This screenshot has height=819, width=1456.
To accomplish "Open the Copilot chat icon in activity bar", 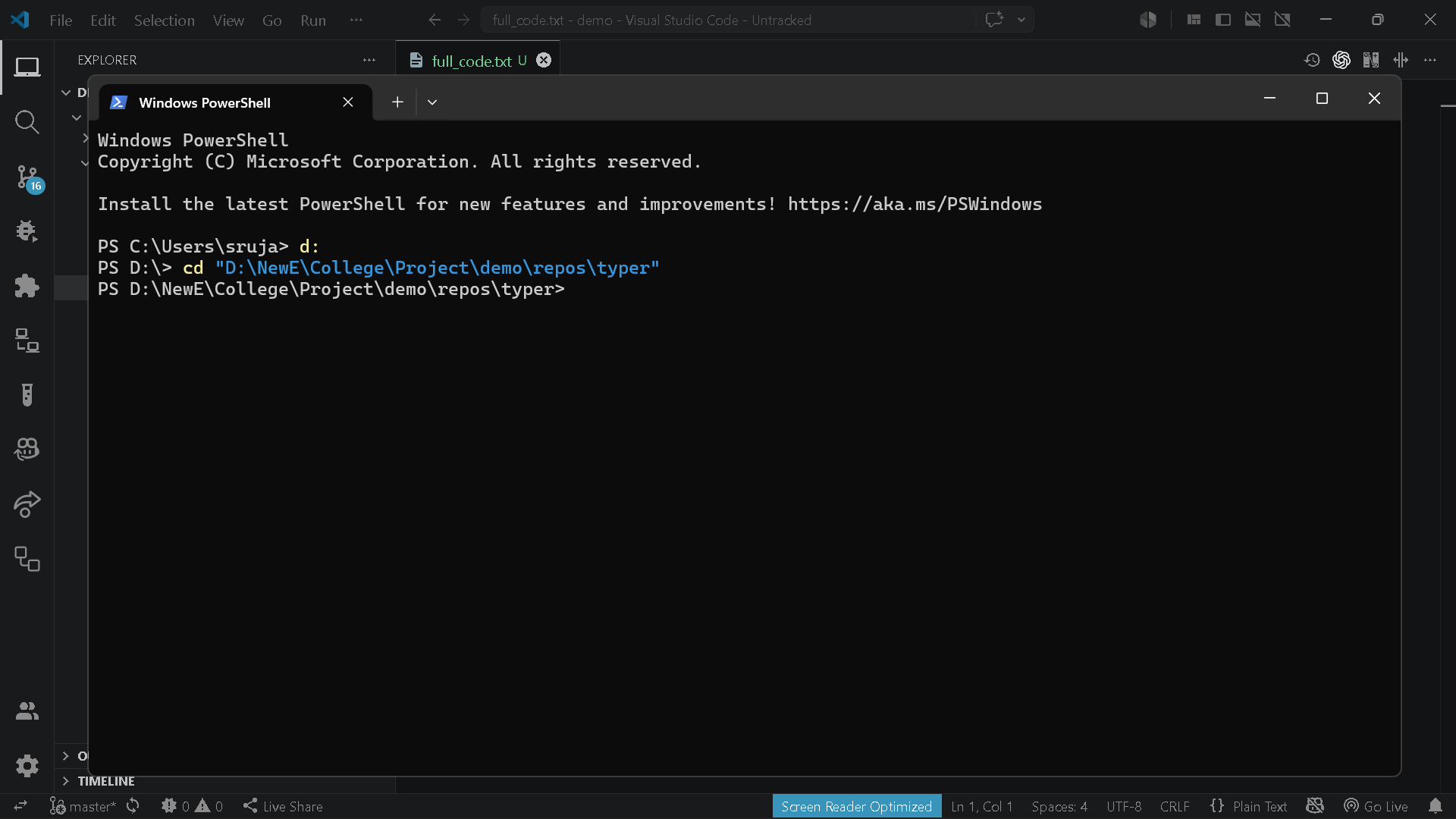I will [27, 450].
